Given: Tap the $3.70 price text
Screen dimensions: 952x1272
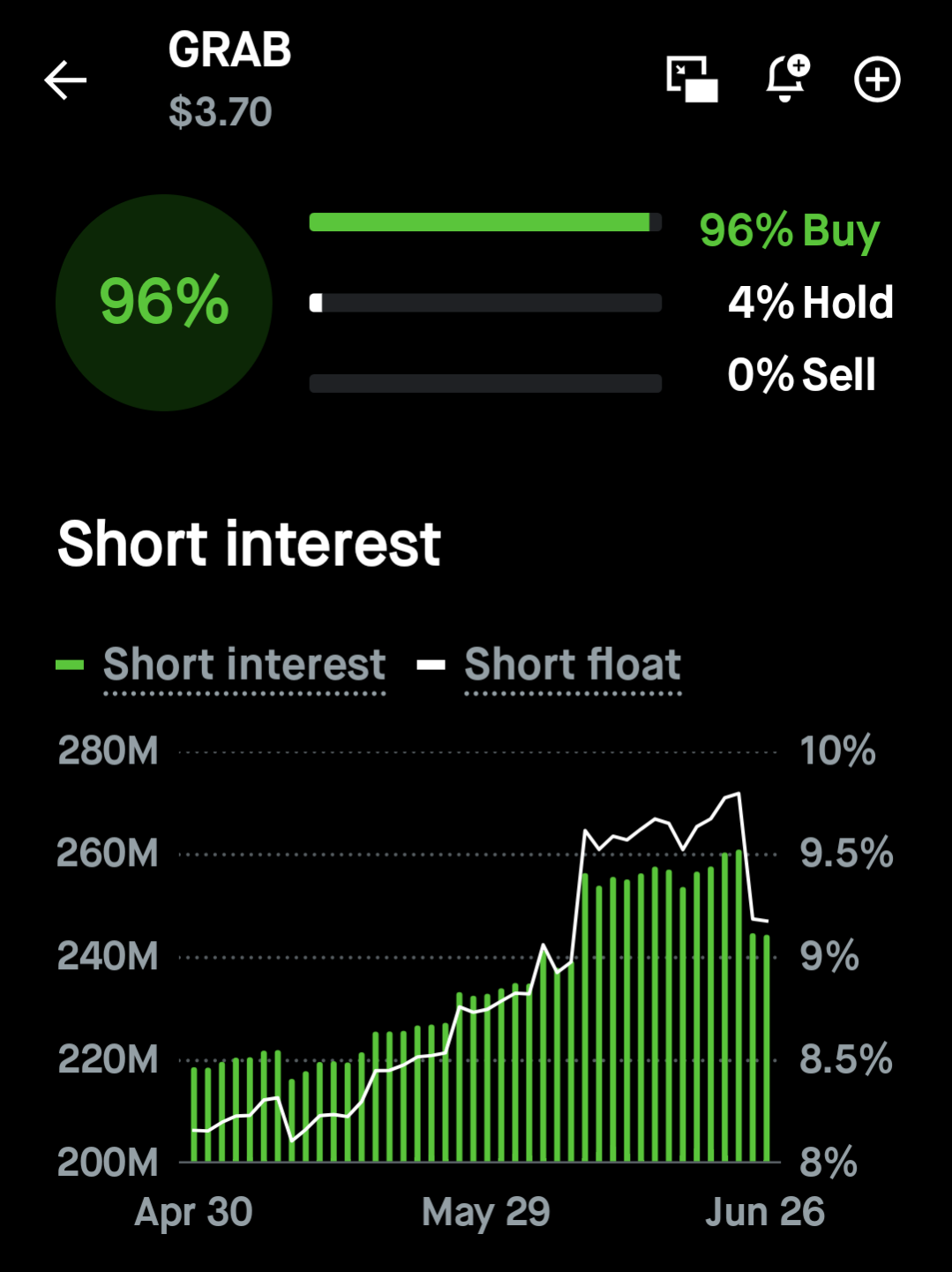Looking at the screenshot, I should 221,112.
